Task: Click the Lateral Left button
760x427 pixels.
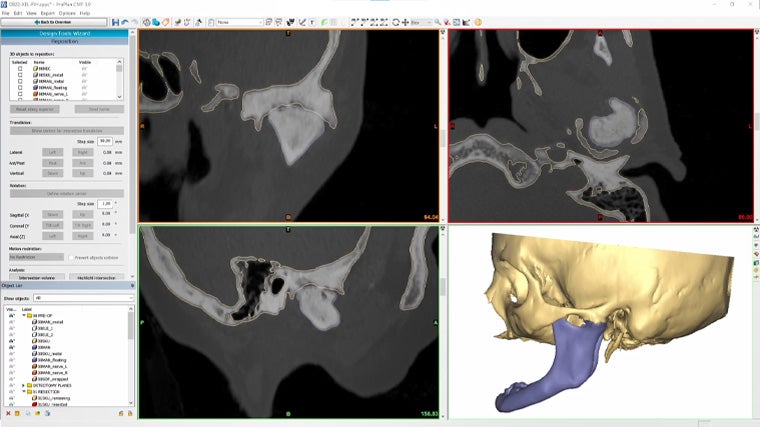Action: (x=52, y=152)
